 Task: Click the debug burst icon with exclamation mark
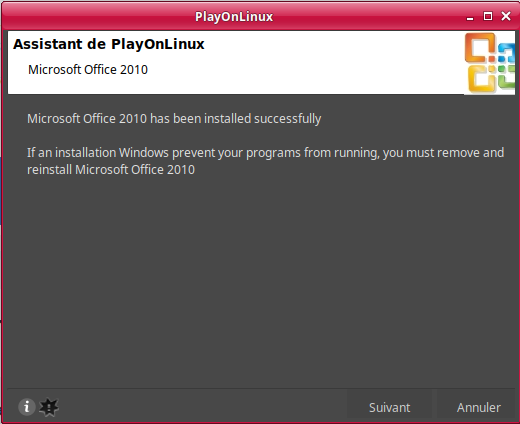tap(49, 407)
